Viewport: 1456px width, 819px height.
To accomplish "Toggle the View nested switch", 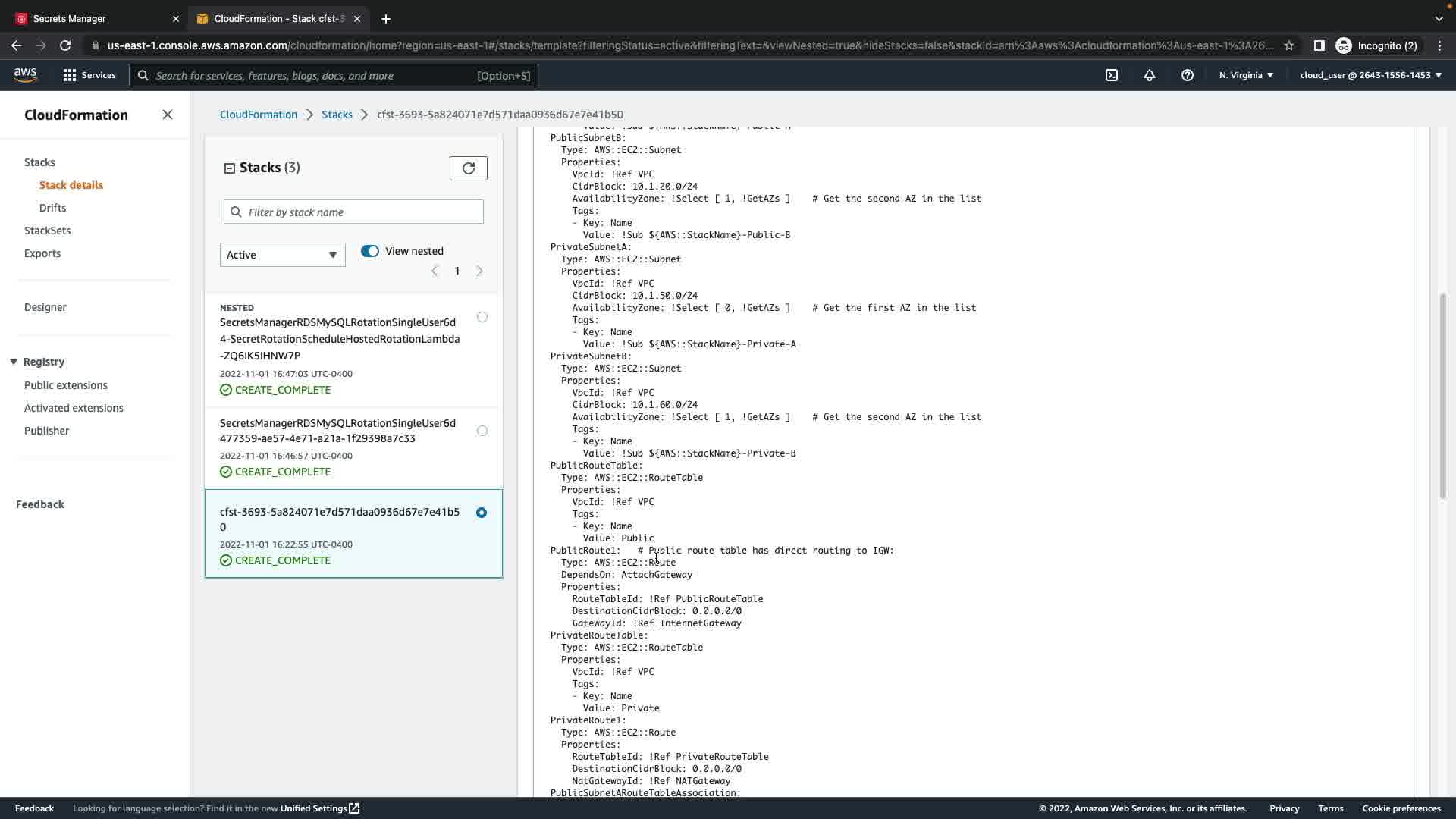I will 370,251.
